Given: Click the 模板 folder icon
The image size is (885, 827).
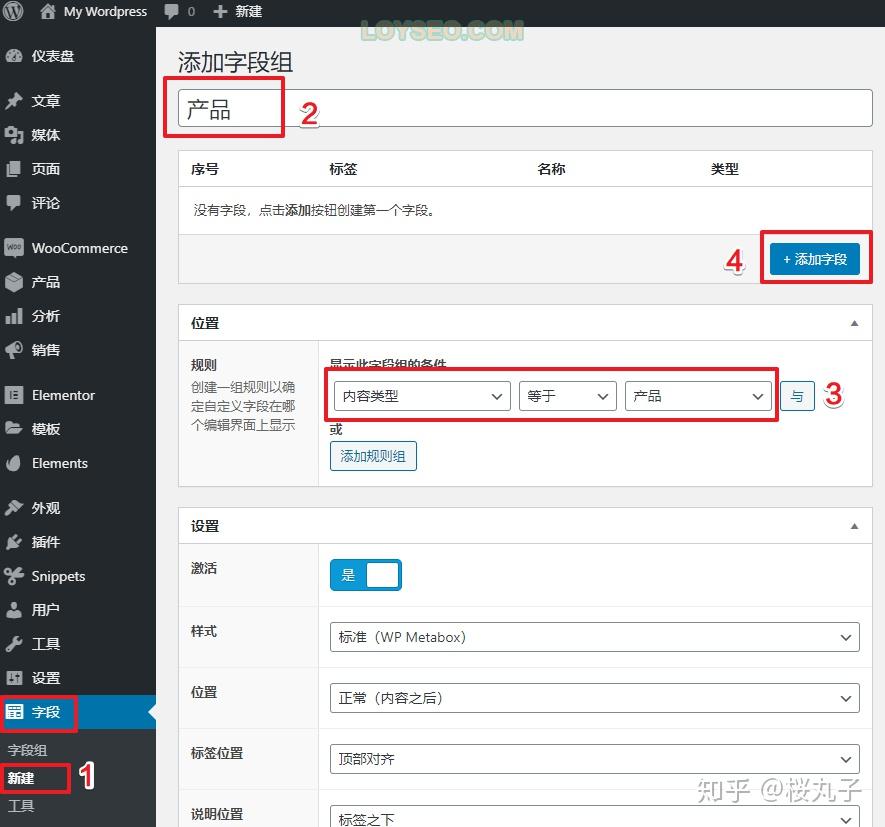Looking at the screenshot, I should coord(14,428).
